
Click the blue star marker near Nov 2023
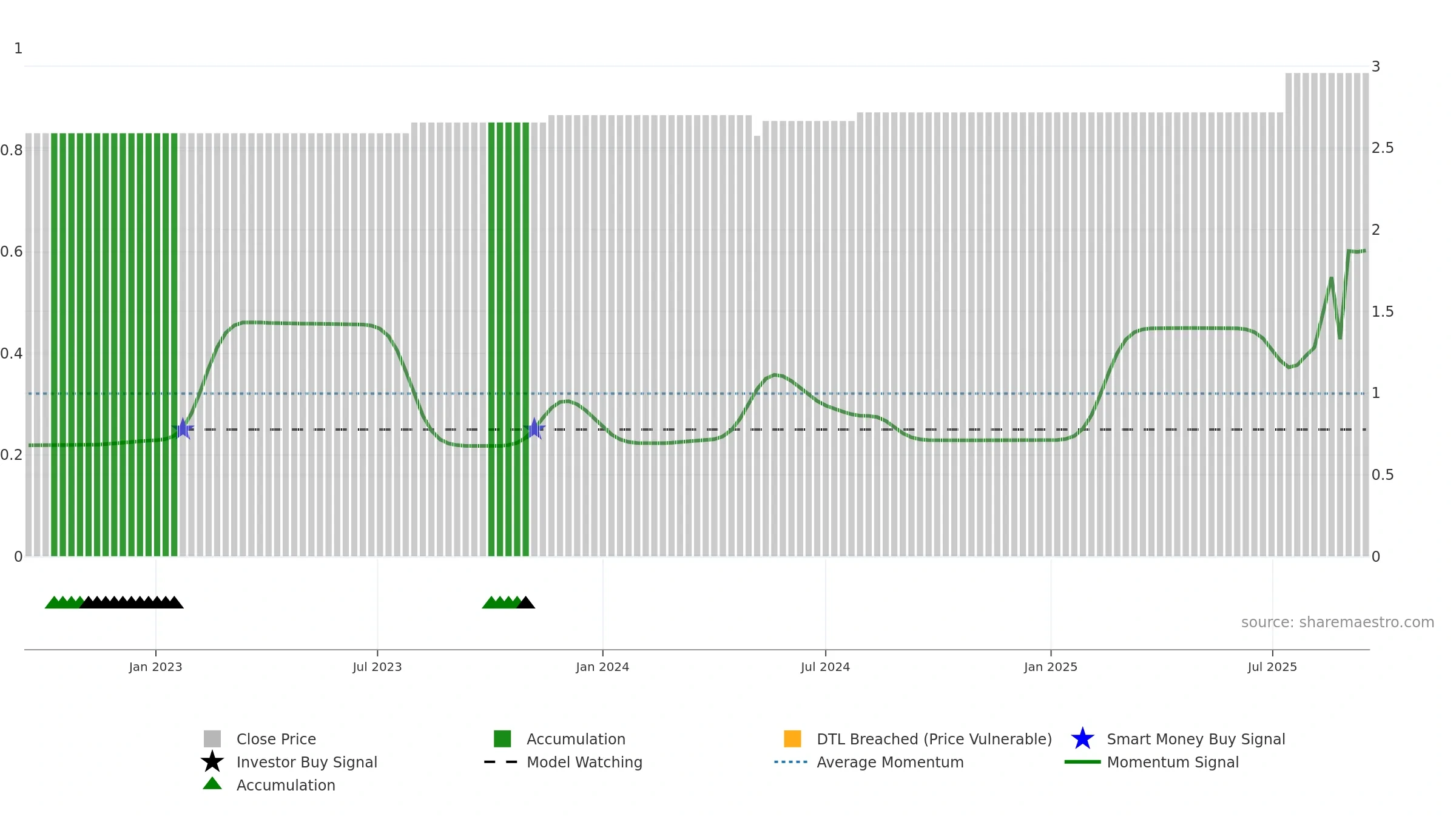[534, 429]
